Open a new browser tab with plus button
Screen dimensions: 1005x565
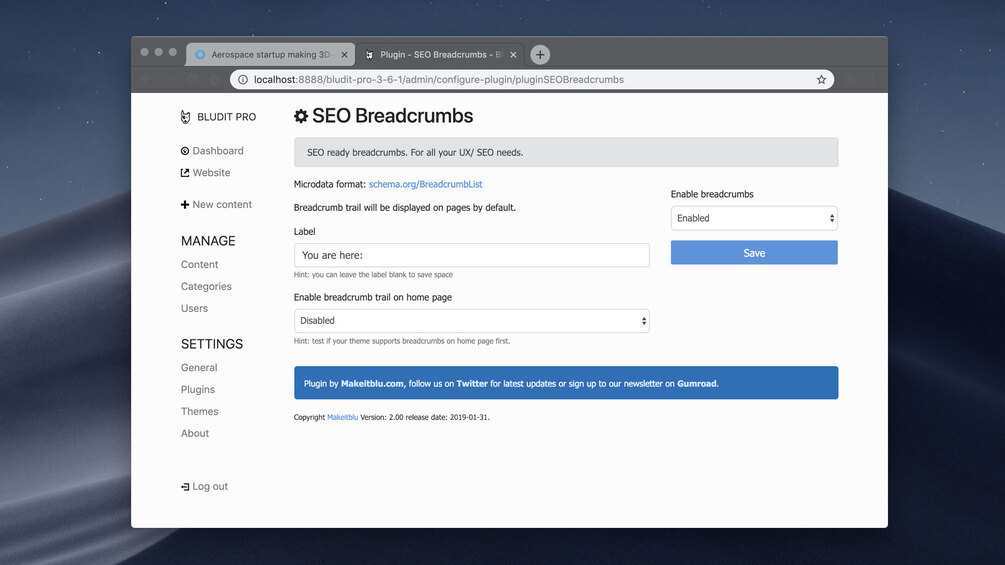[x=540, y=55]
